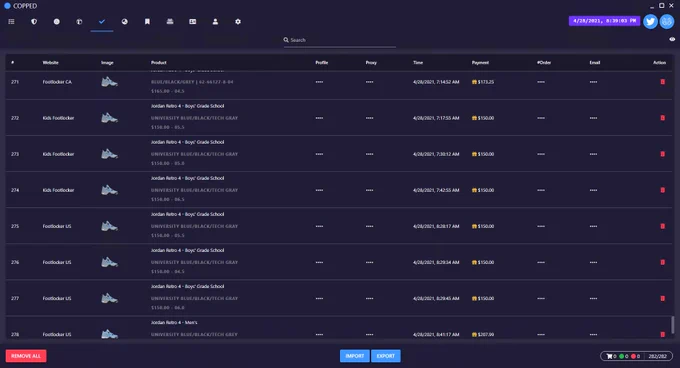Click the EXPORT button
Viewport: 680px width, 368px height.
(386, 356)
